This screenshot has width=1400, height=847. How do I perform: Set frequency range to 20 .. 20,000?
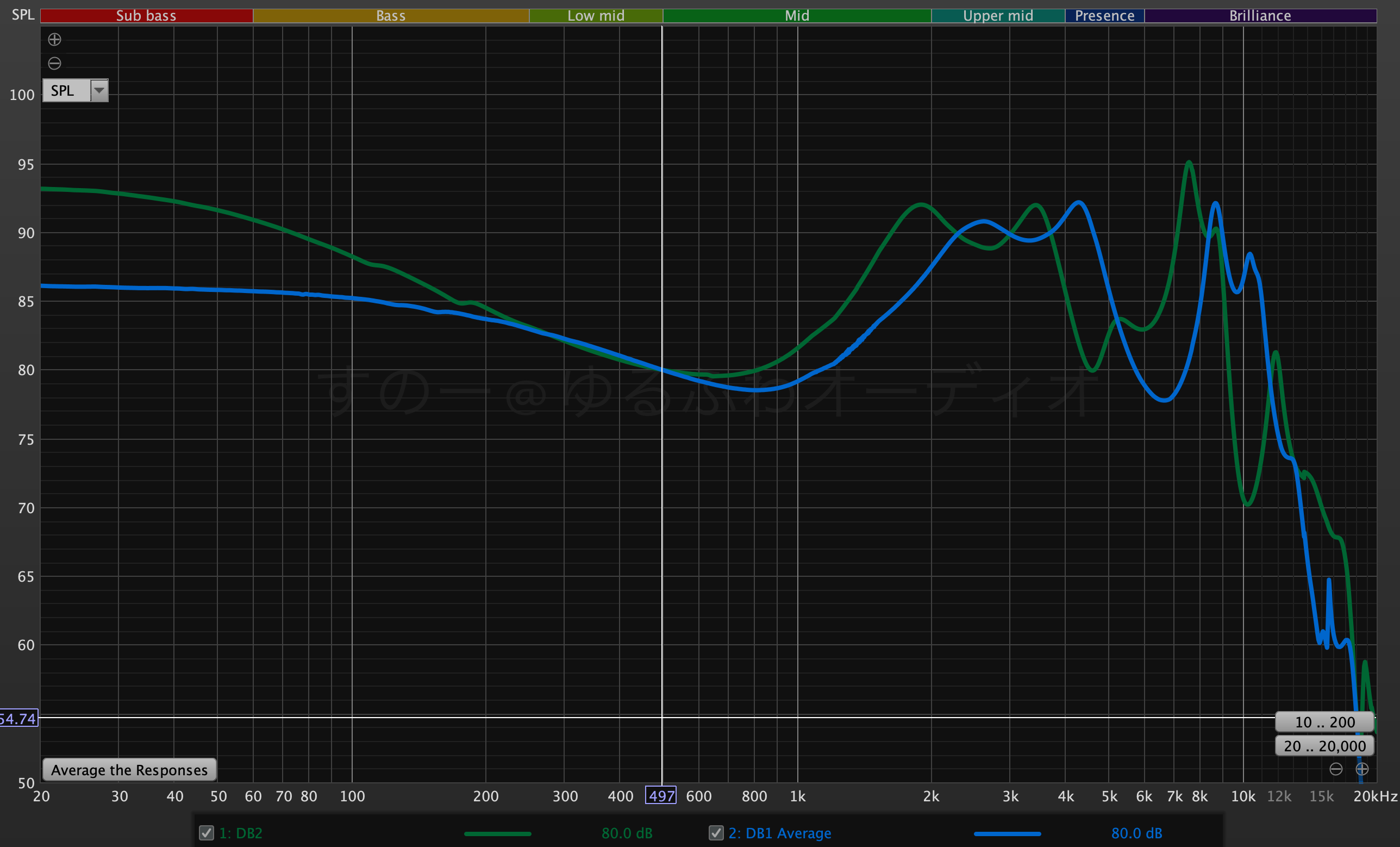point(1324,746)
